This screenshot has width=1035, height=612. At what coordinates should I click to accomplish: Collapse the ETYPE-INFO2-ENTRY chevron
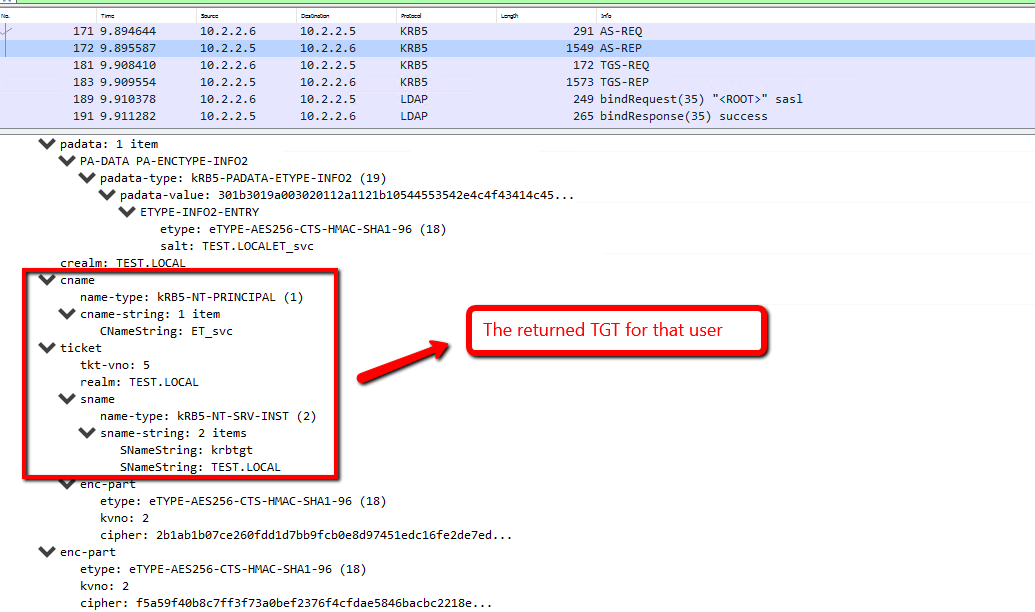point(127,212)
